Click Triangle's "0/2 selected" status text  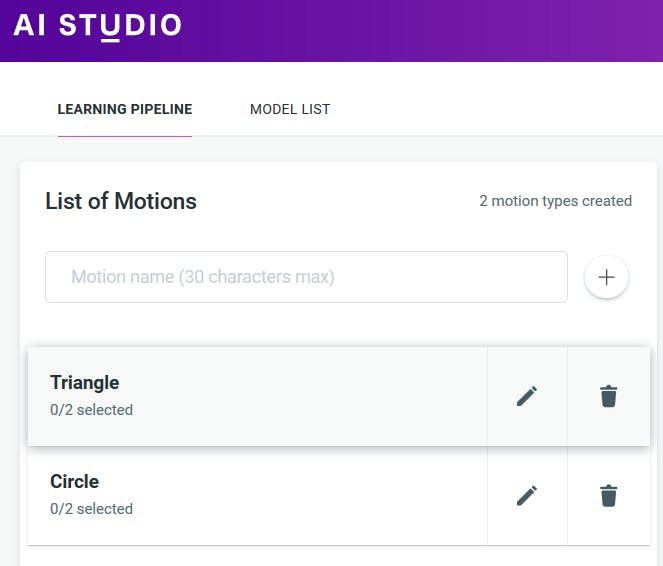[91, 410]
